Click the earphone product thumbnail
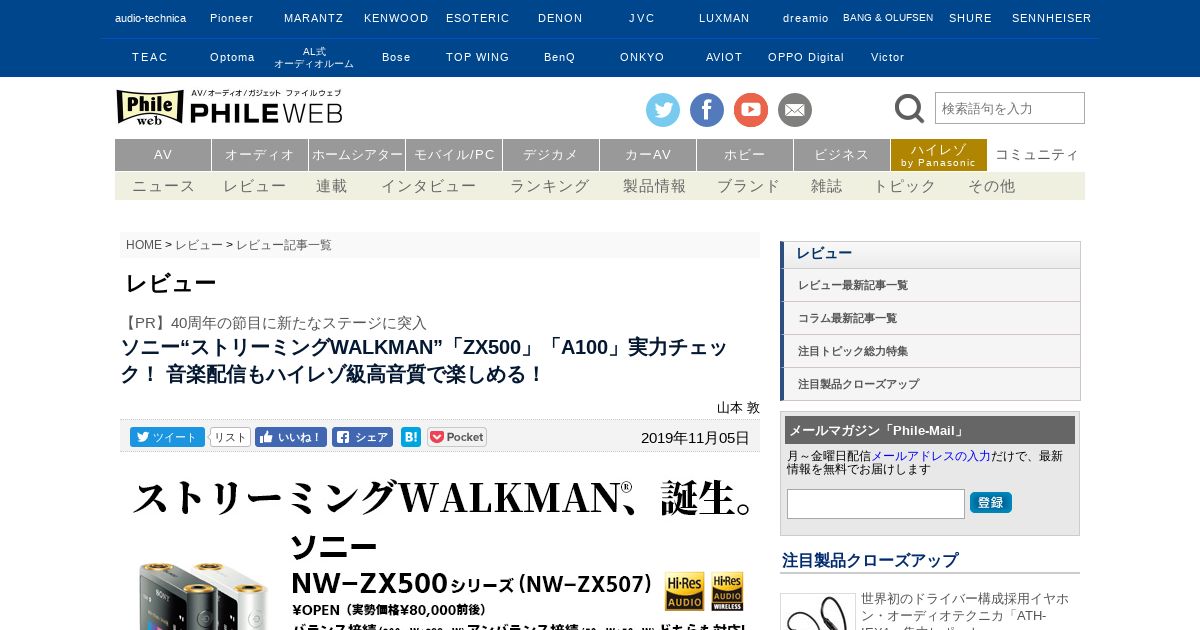This screenshot has height=630, width=1200. [x=818, y=611]
